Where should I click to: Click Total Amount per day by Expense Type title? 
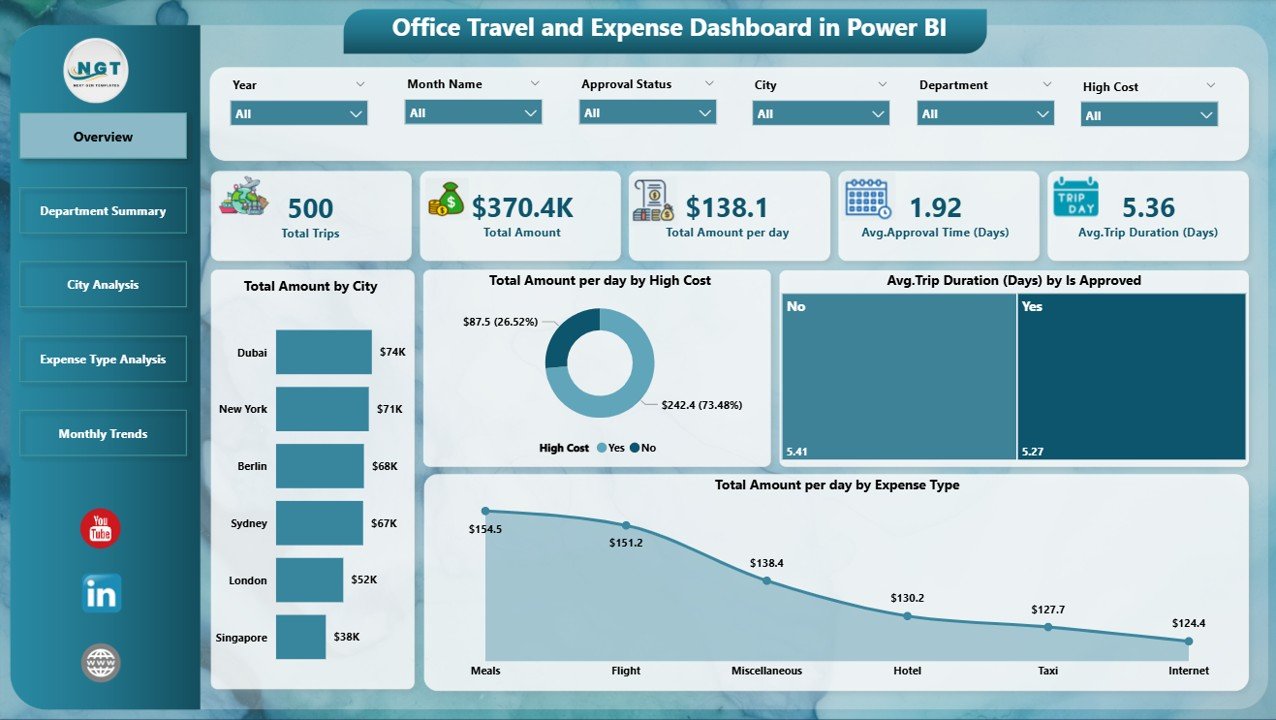(x=837, y=485)
